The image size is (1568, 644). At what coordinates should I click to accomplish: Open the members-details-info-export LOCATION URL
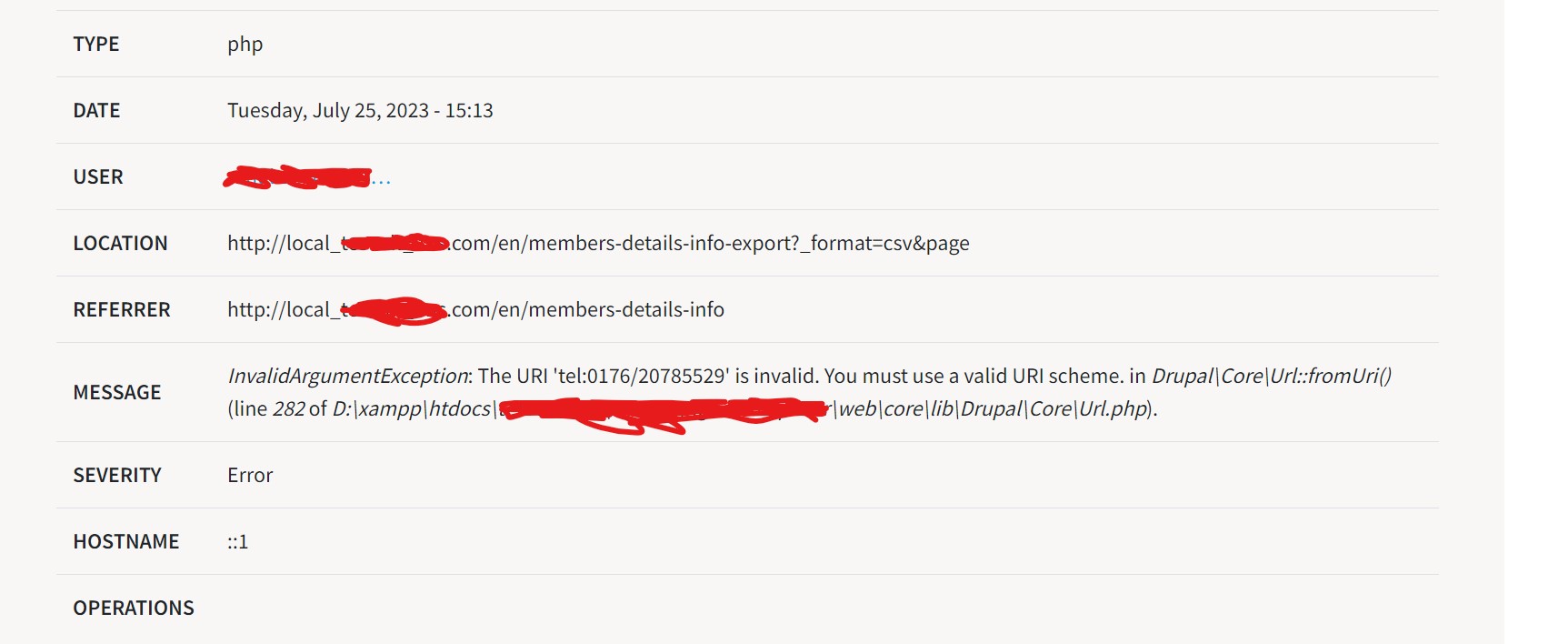tap(598, 243)
